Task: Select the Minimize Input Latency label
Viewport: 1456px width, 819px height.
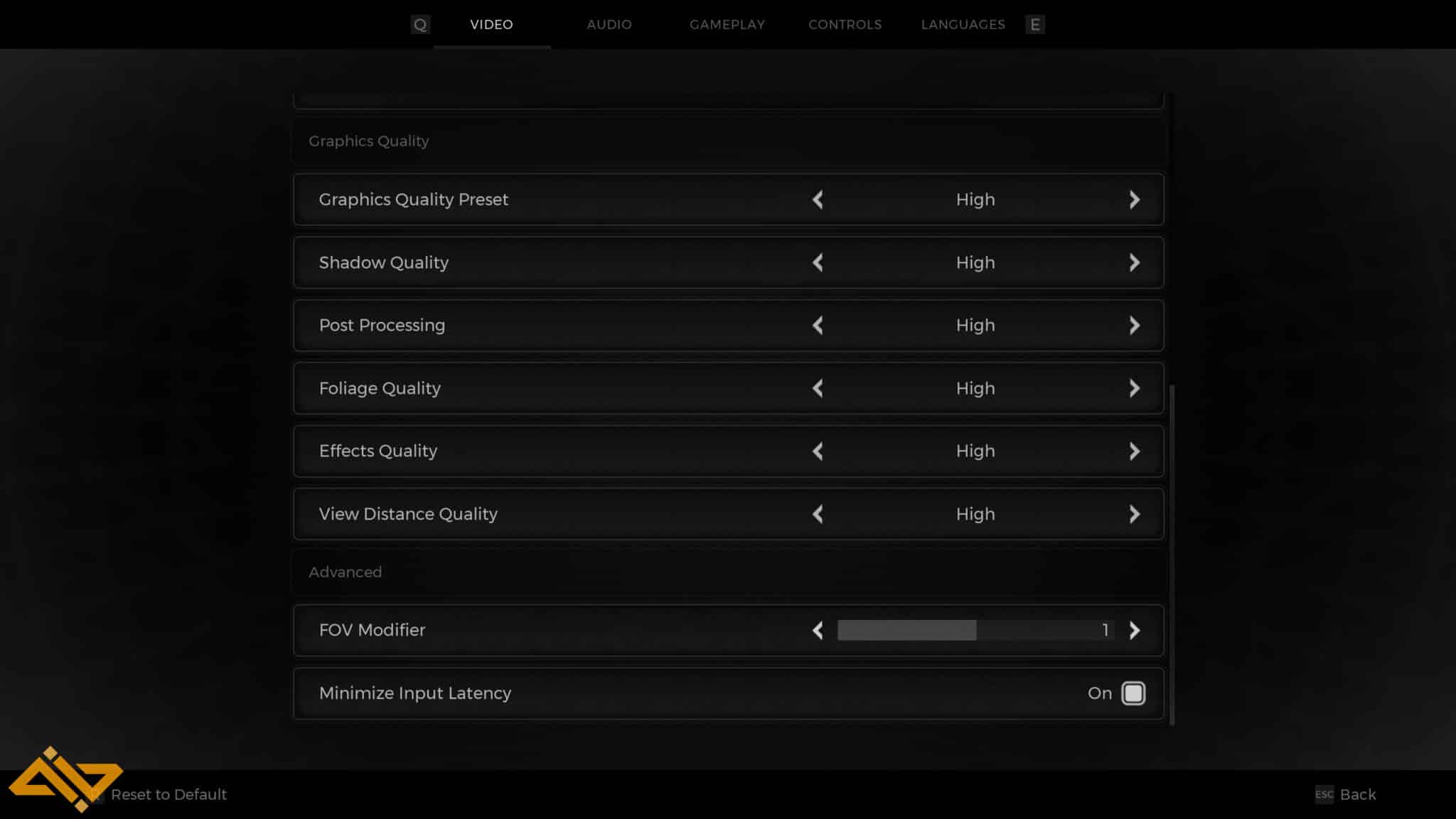Action: (x=415, y=693)
